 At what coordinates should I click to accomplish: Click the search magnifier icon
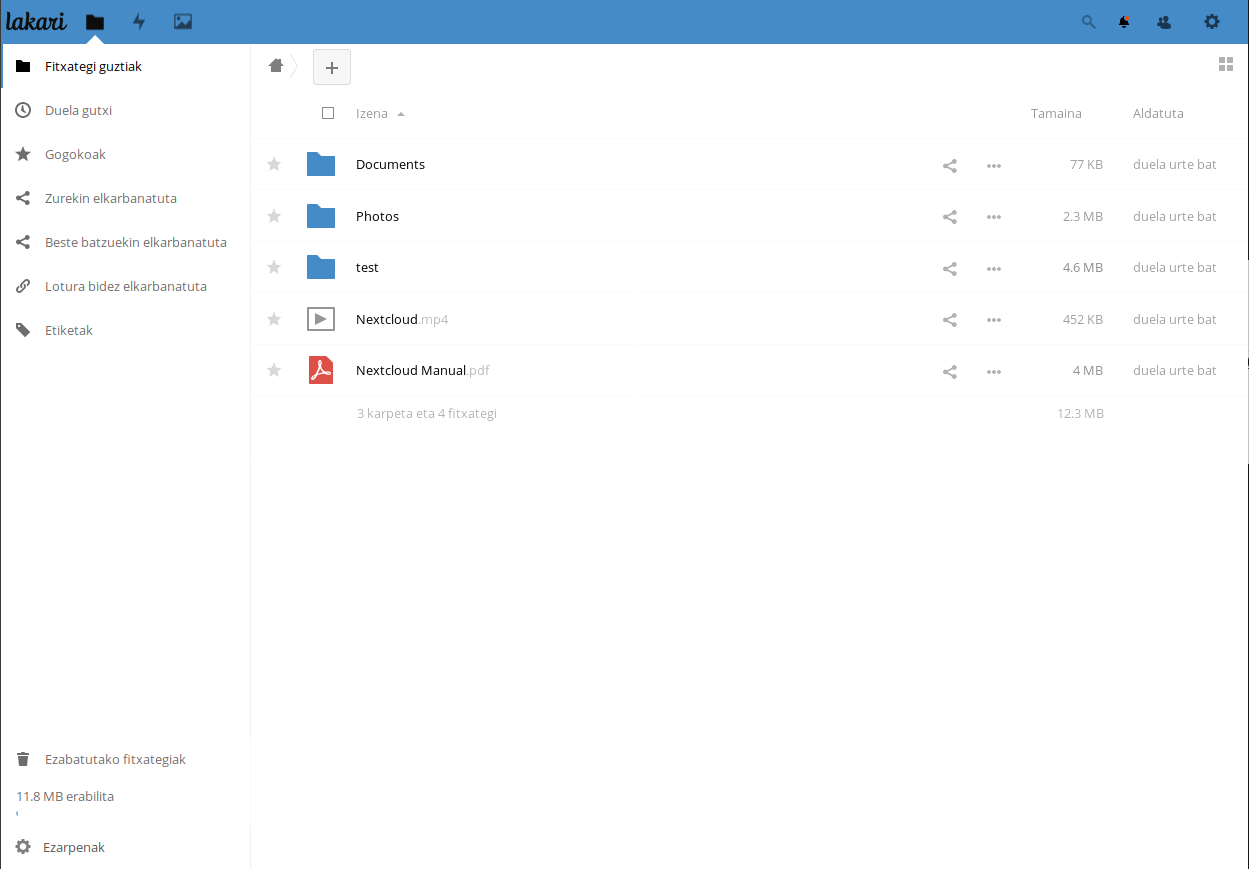click(x=1089, y=21)
